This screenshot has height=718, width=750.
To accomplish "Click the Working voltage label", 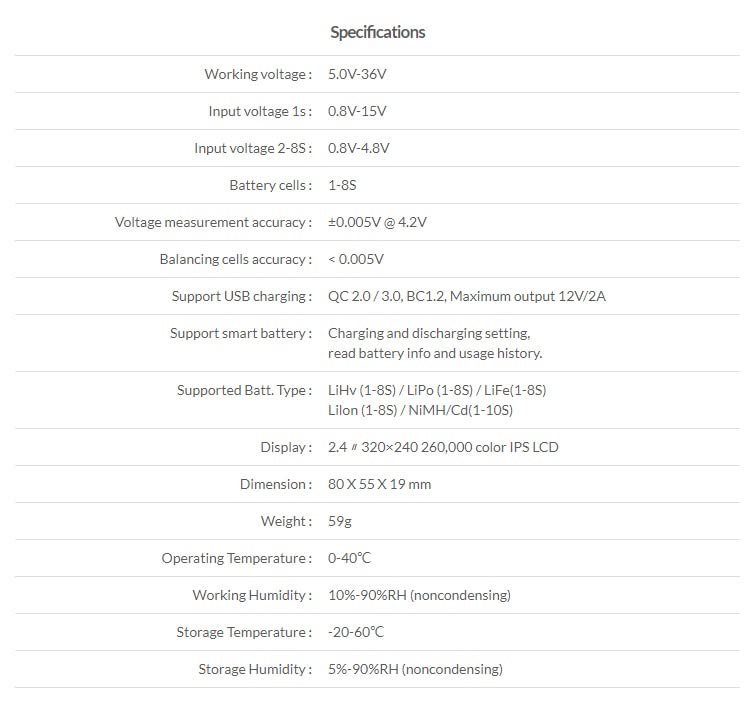I will pyautogui.click(x=258, y=74).
